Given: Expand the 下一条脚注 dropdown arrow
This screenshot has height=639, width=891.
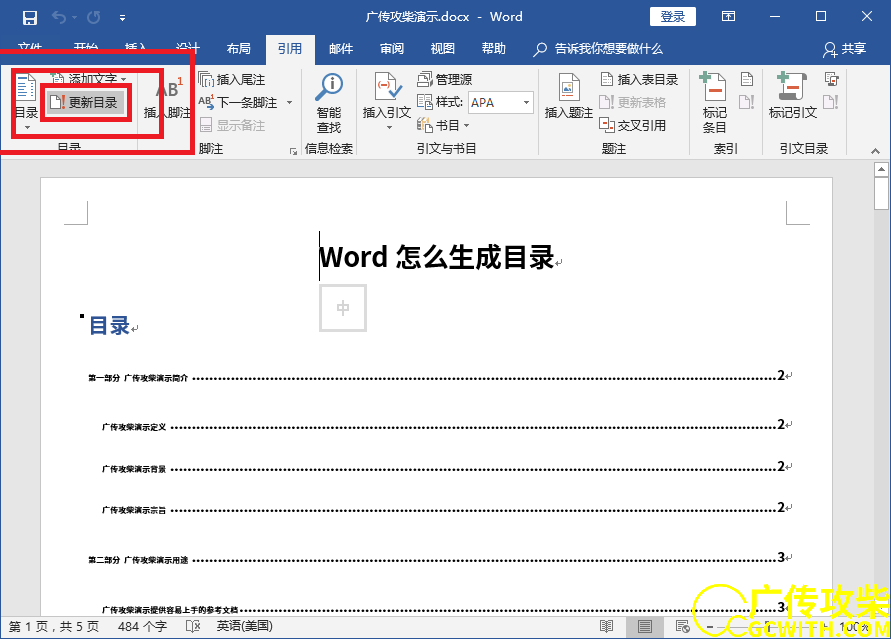Looking at the screenshot, I should coord(289,103).
